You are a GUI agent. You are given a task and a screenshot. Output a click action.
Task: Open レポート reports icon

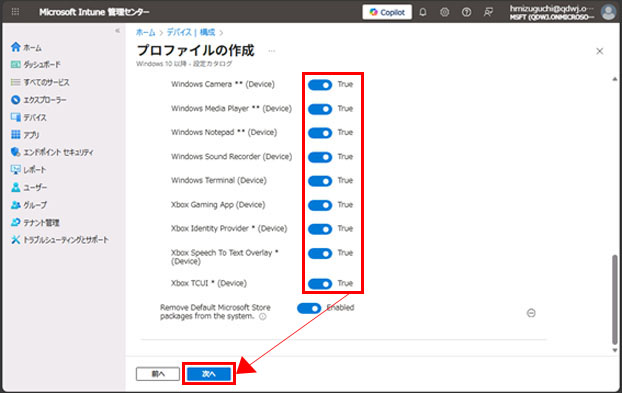(15, 169)
